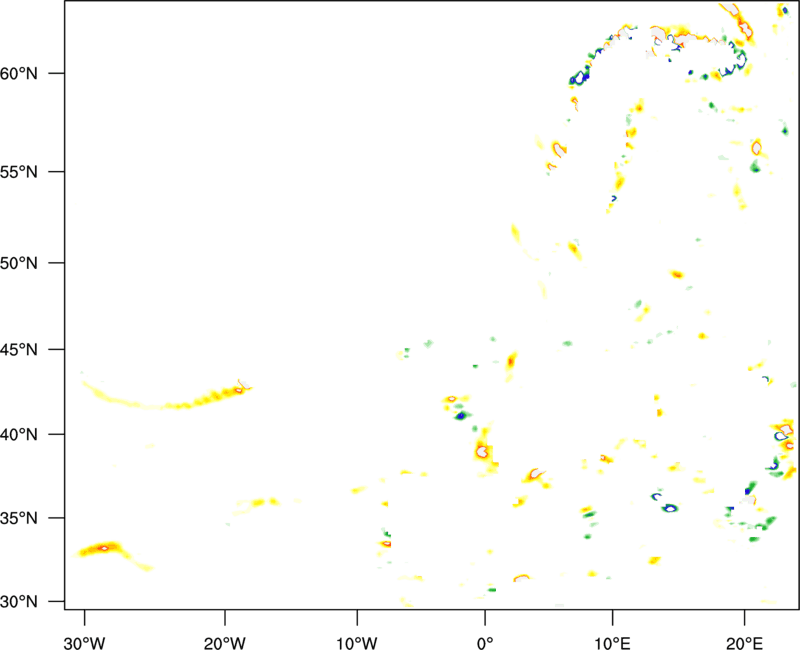Click the 30°N latitude label
The width and height of the screenshot is (800, 650).
(x=18, y=602)
